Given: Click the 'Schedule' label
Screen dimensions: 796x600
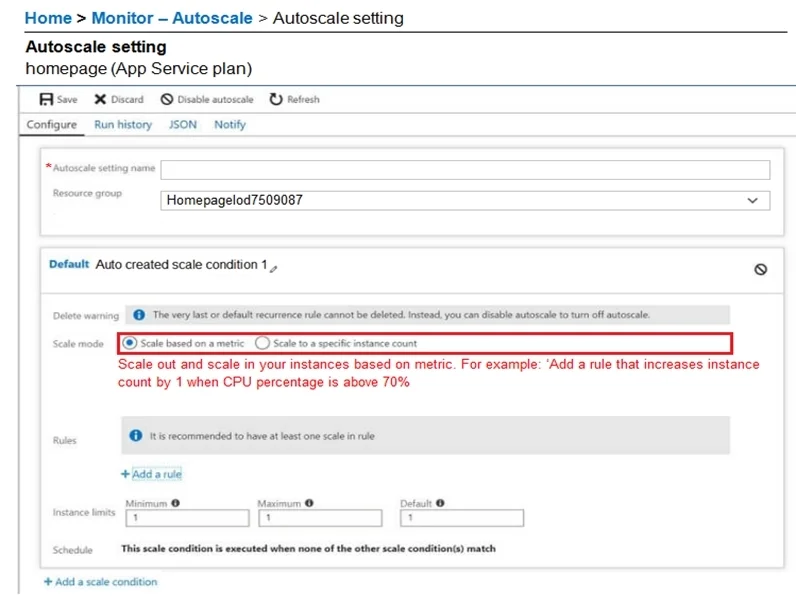Looking at the screenshot, I should click(73, 550).
